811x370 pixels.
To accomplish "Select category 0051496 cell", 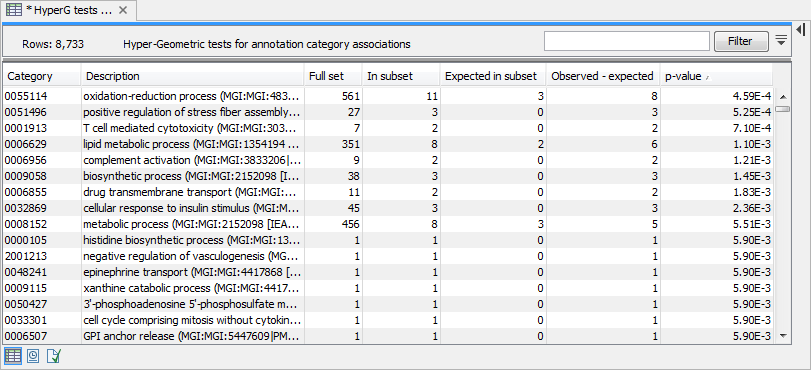I will [x=42, y=112].
